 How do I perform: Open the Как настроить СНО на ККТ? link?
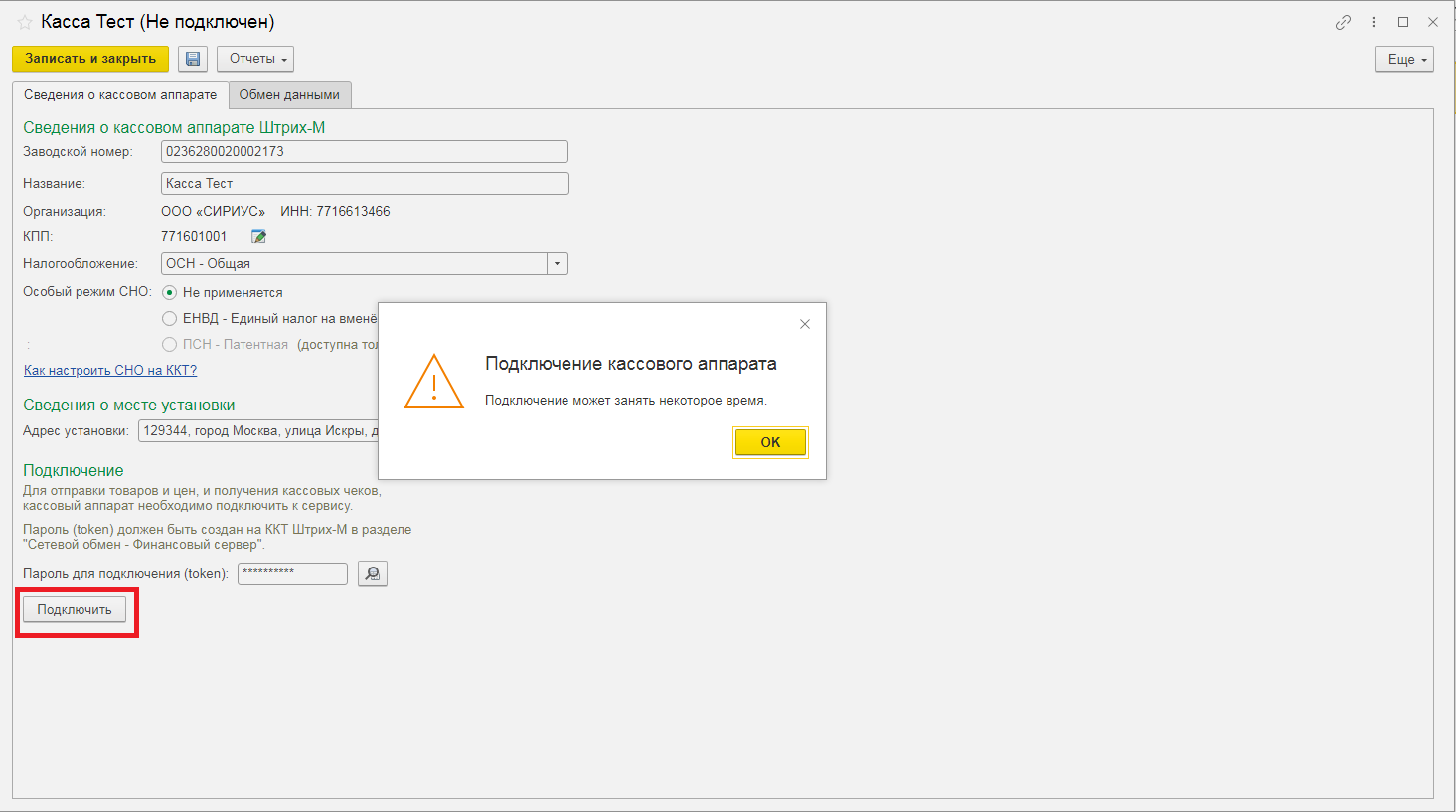110,370
